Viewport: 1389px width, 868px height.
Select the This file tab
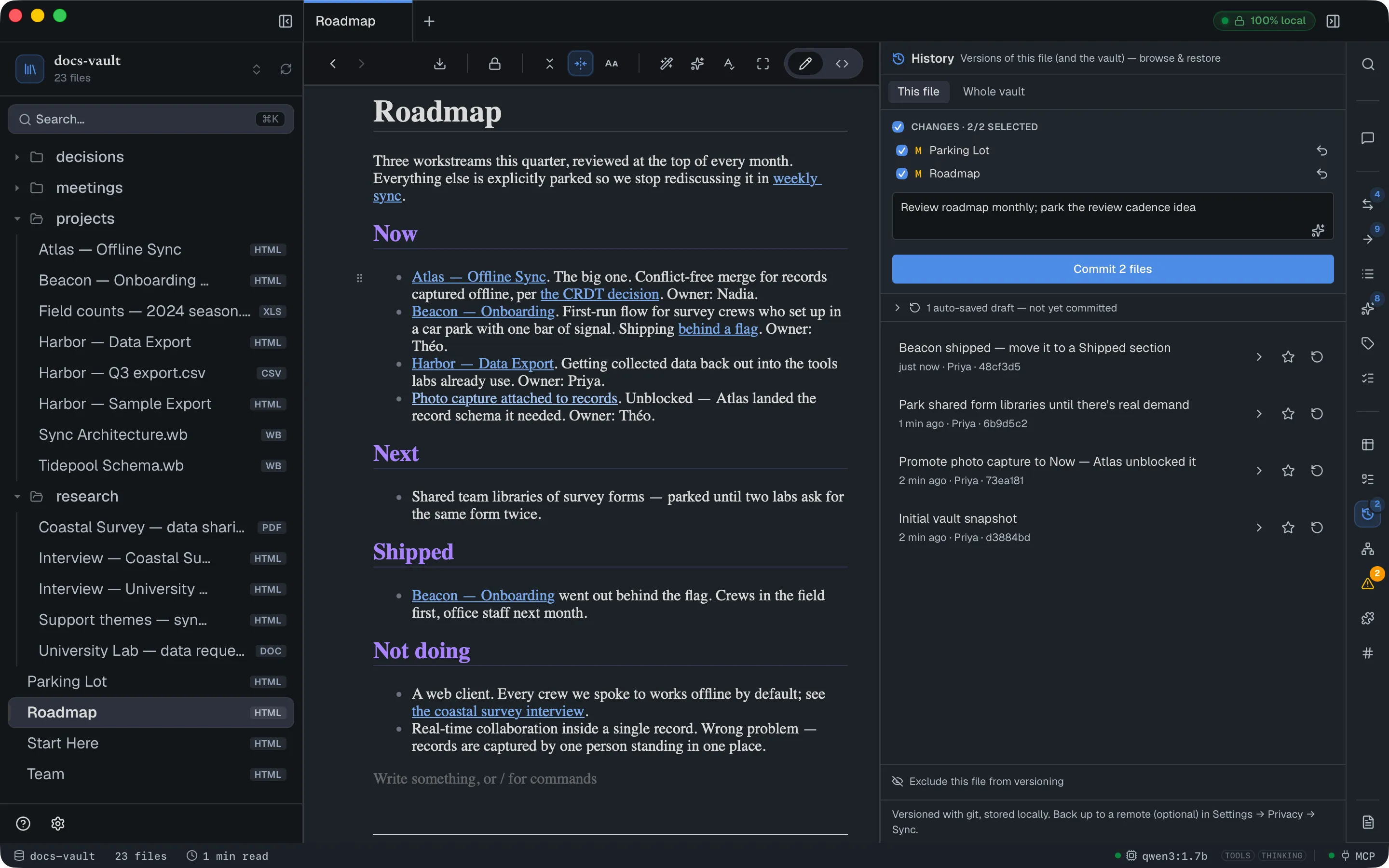(x=918, y=92)
